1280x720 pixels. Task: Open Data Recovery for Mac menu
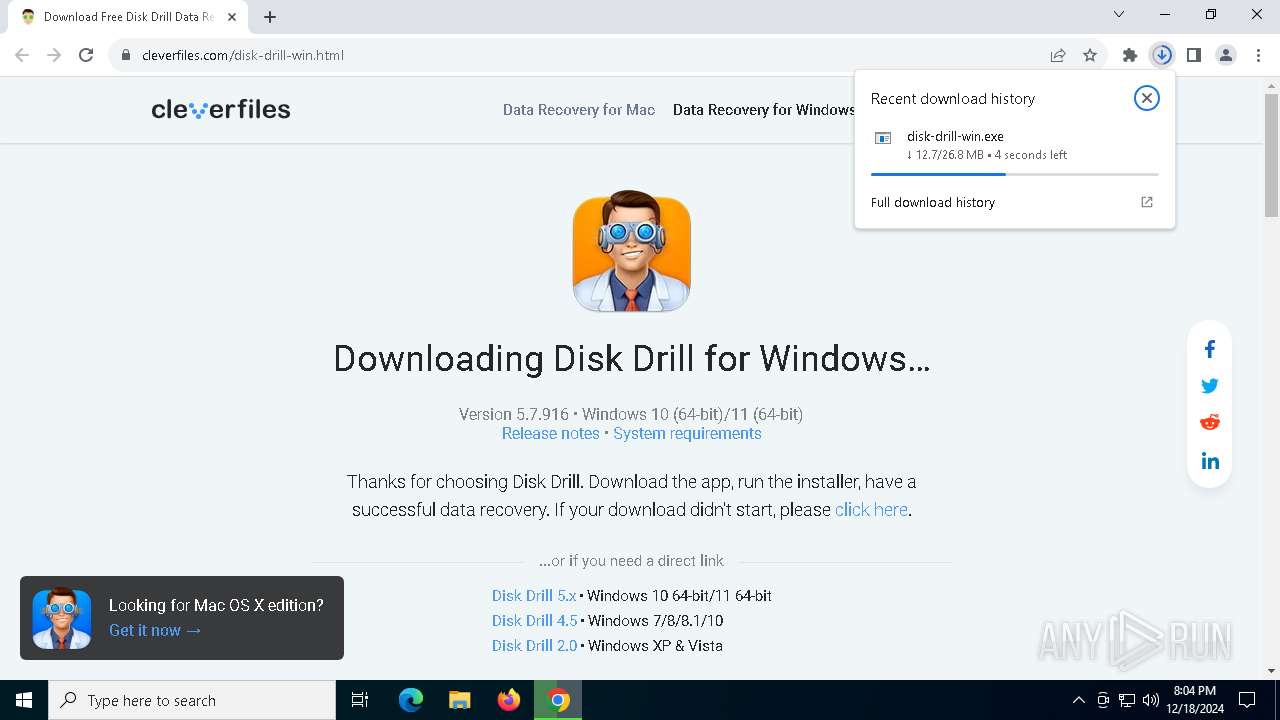(x=579, y=110)
